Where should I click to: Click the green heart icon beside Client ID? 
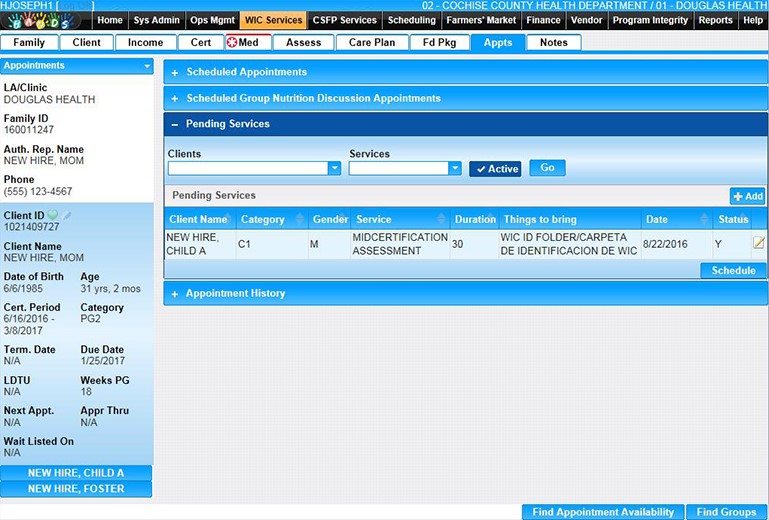(x=53, y=216)
